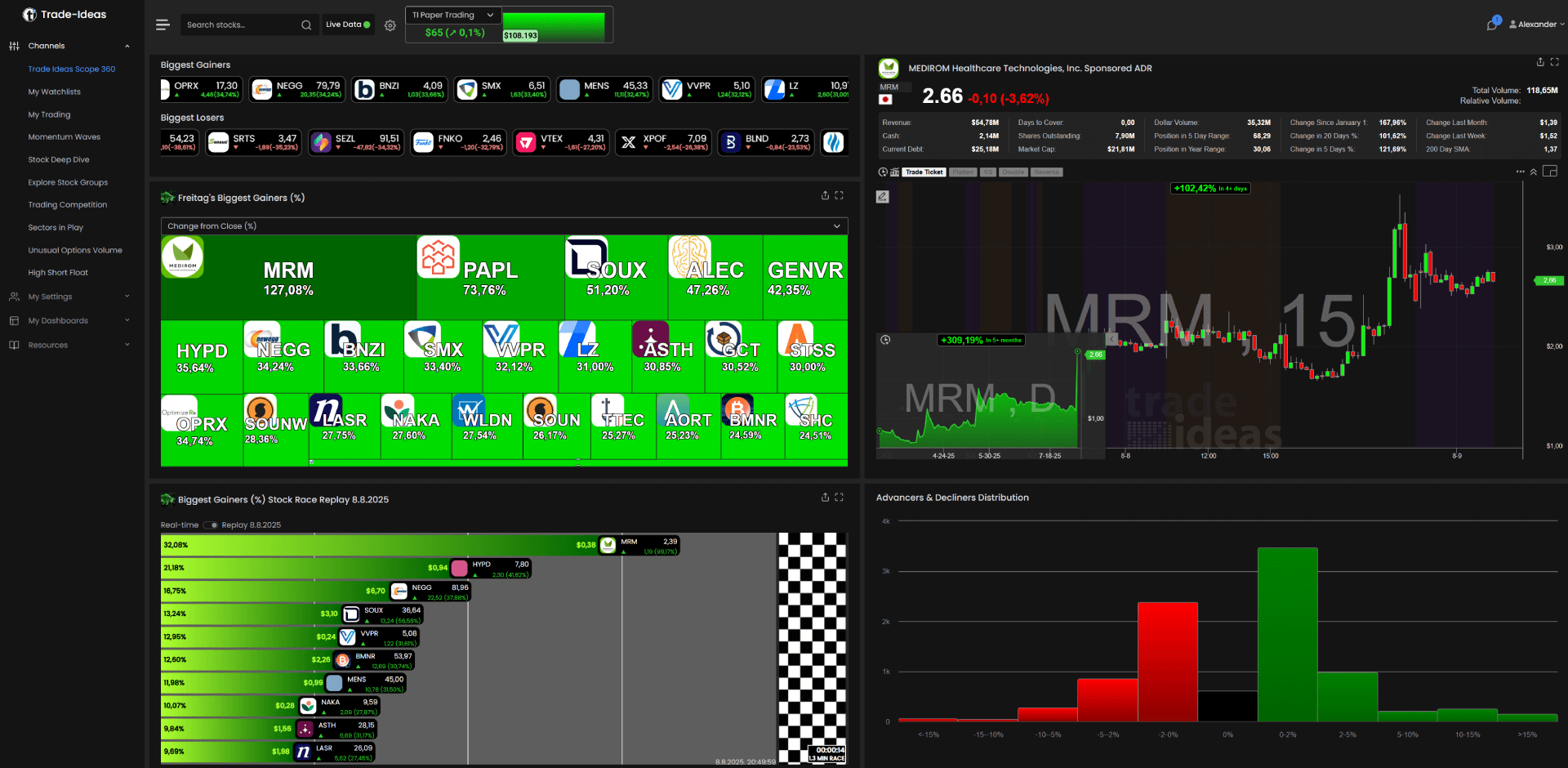Click the Trade Ticket button

coord(924,172)
